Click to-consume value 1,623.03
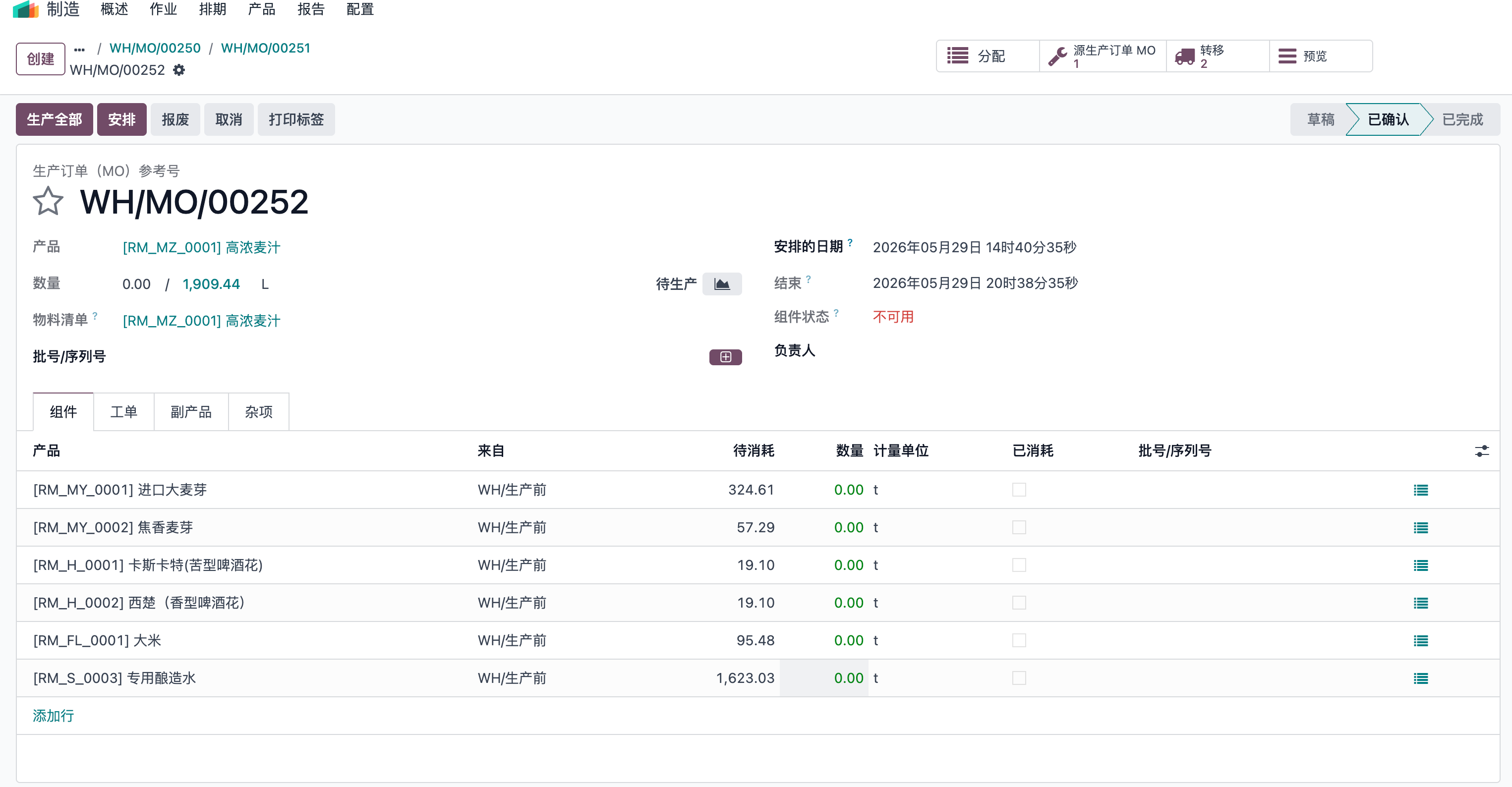 point(745,678)
